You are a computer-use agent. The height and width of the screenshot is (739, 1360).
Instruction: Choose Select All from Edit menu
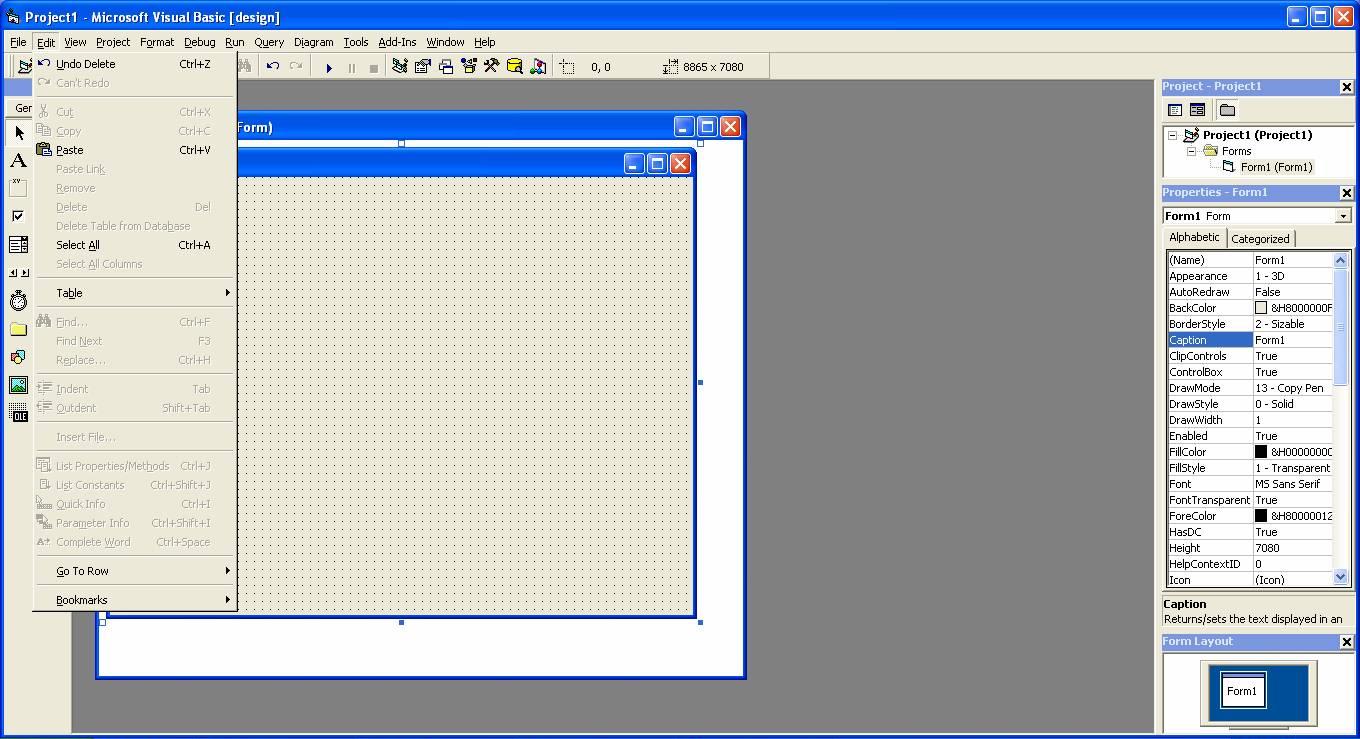pyautogui.click(x=134, y=245)
